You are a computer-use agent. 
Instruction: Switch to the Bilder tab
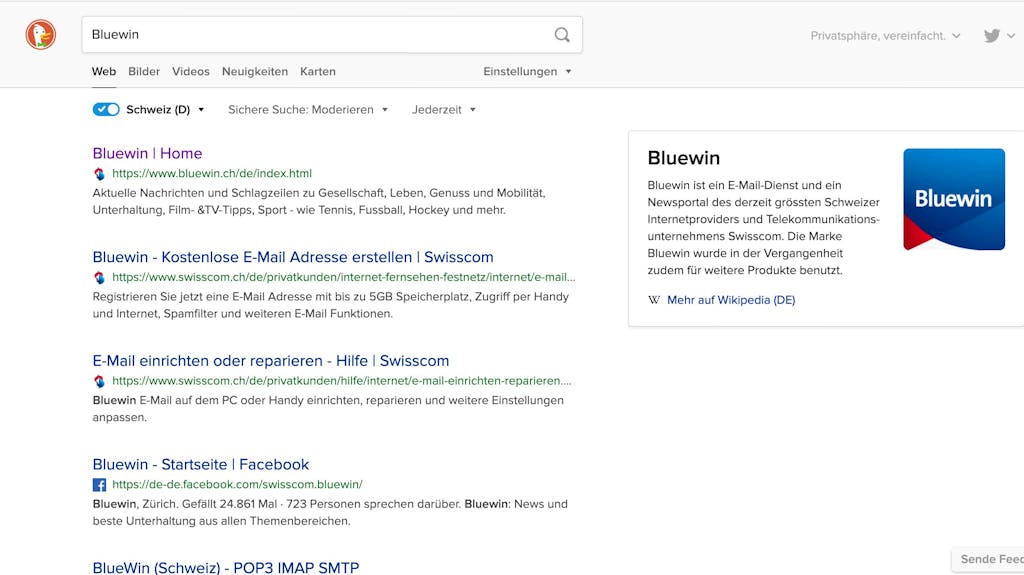coord(144,71)
